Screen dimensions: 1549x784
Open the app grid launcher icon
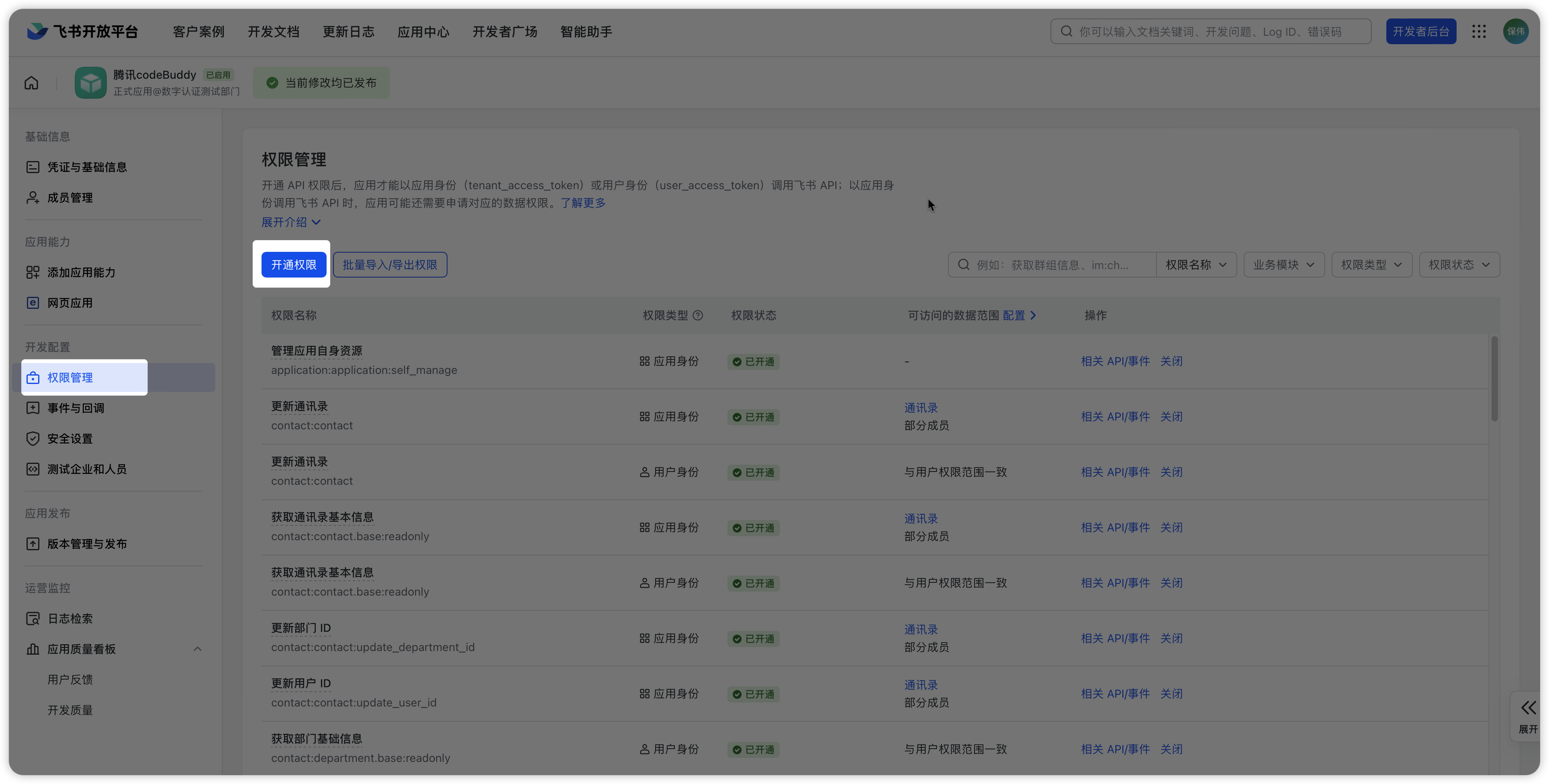[x=1479, y=31]
